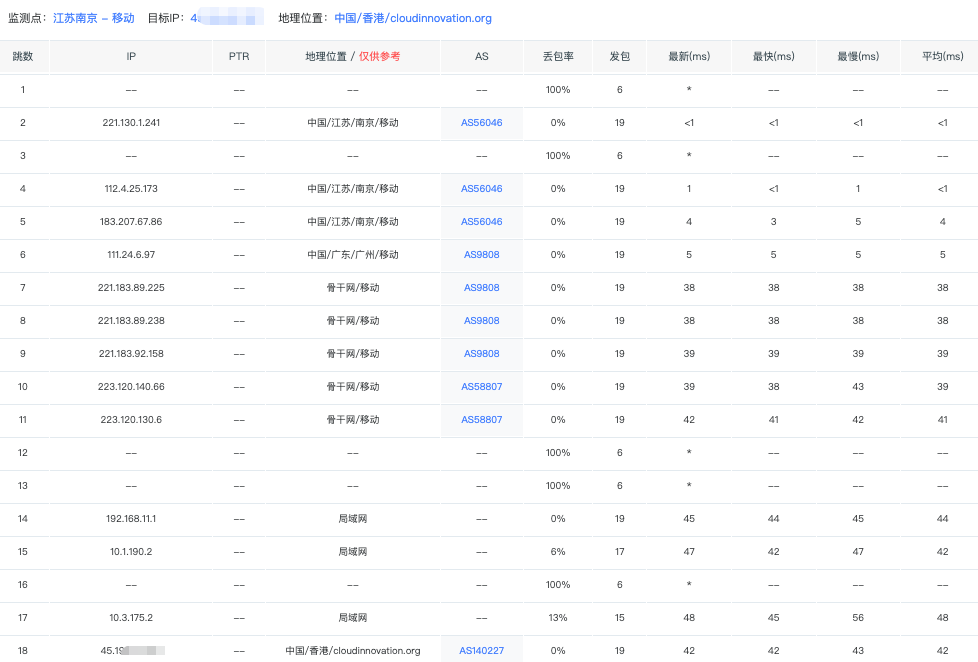Click AS58807 link in hop 11 row
The width and height of the screenshot is (978, 662).
tap(481, 420)
